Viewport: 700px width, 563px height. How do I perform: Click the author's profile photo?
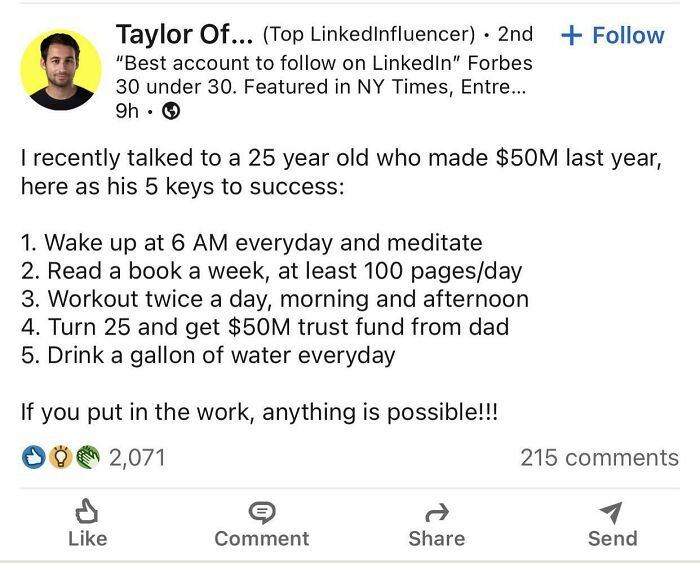pyautogui.click(x=61, y=70)
